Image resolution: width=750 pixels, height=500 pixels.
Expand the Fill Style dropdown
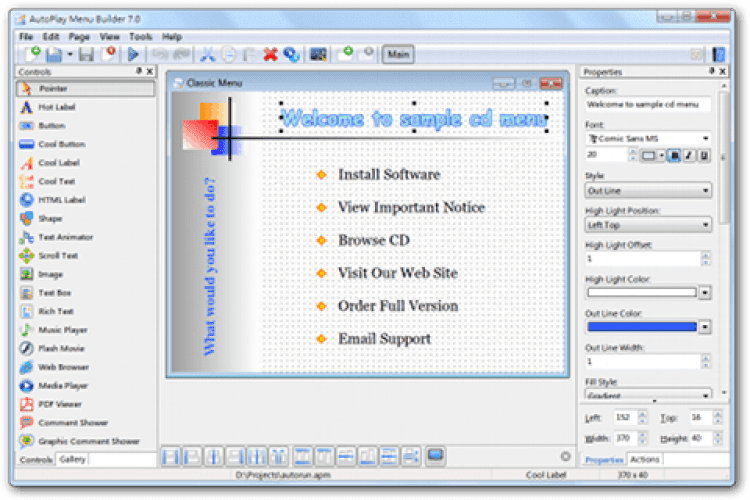coord(648,395)
